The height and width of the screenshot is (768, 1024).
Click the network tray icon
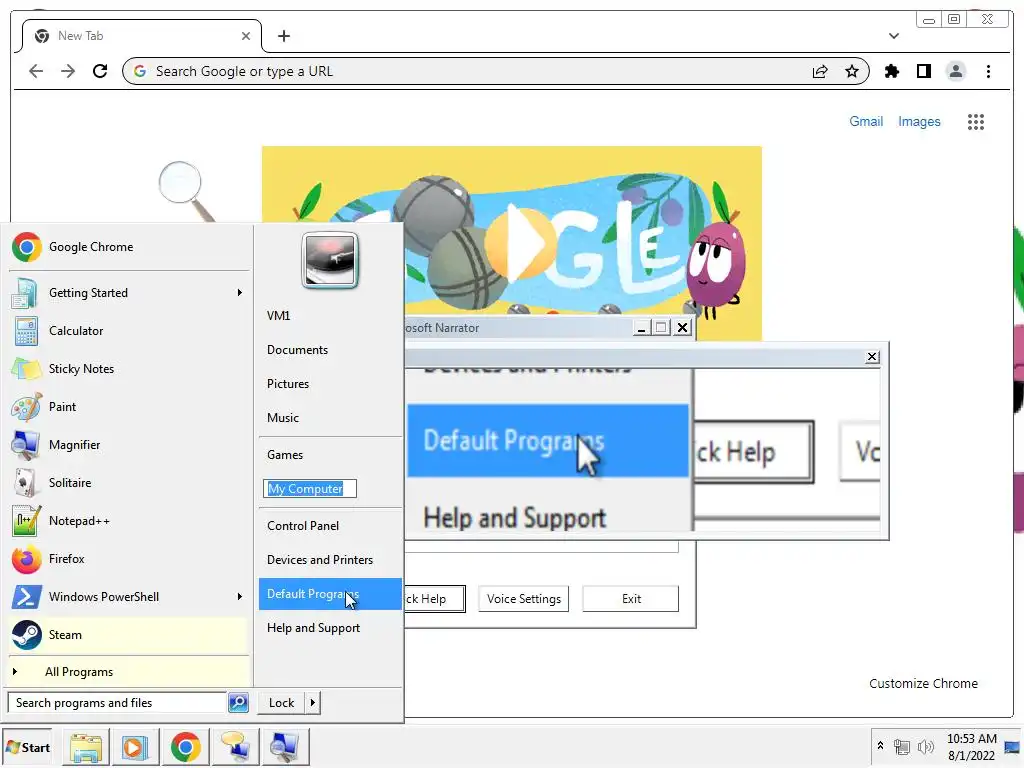(901, 746)
